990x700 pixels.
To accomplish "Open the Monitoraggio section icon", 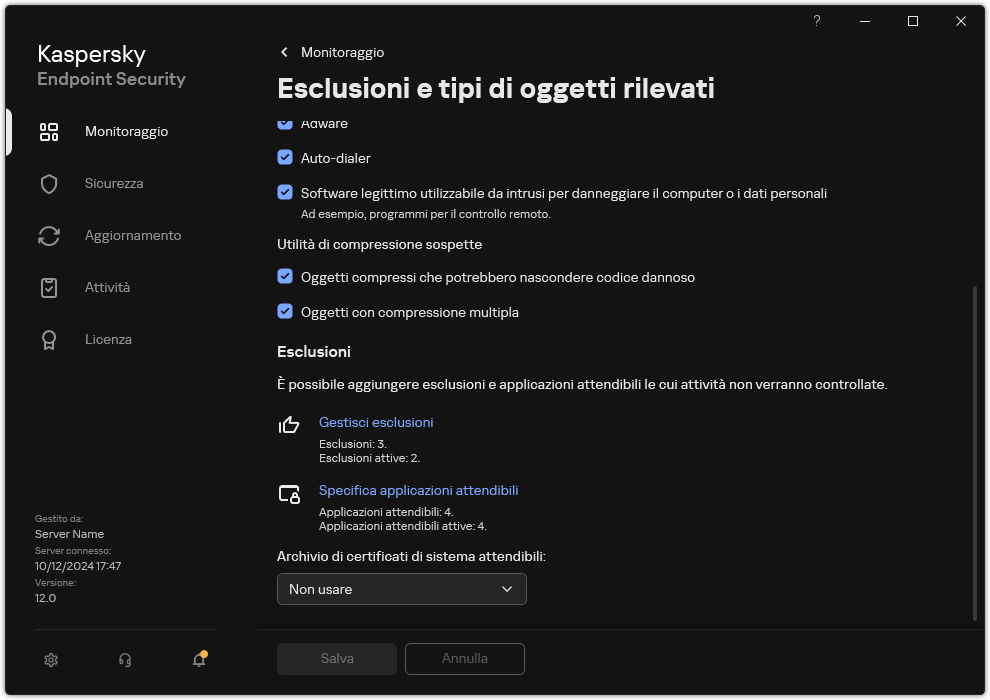I will point(49,131).
